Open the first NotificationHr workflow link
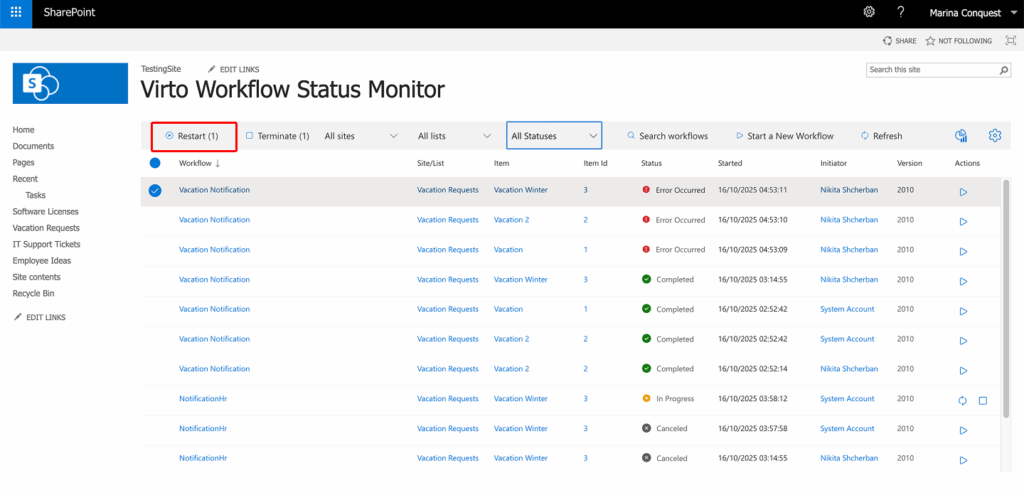 click(202, 398)
